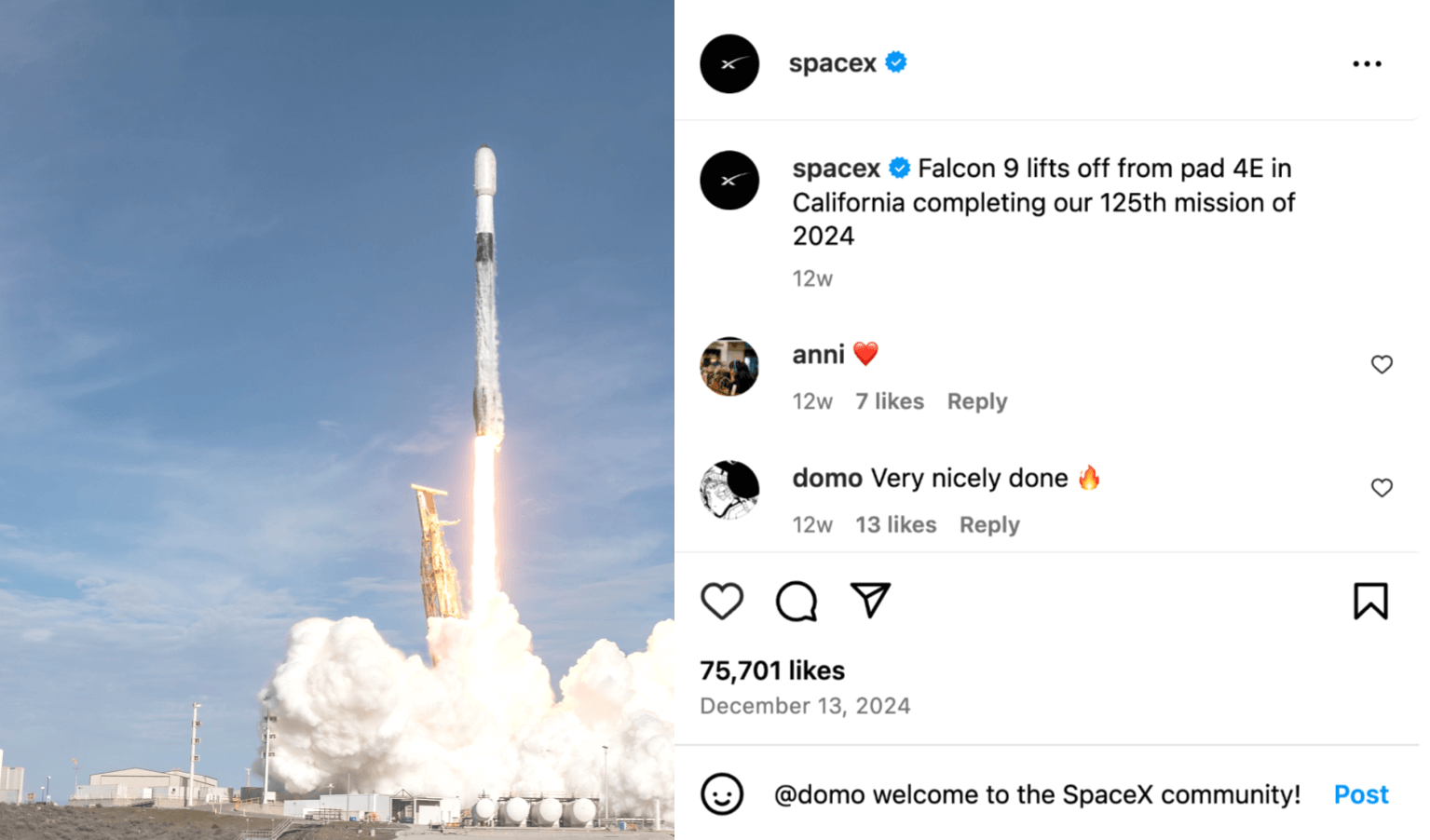
Task: Open anni's profile avatar
Action: pyautogui.click(x=729, y=367)
